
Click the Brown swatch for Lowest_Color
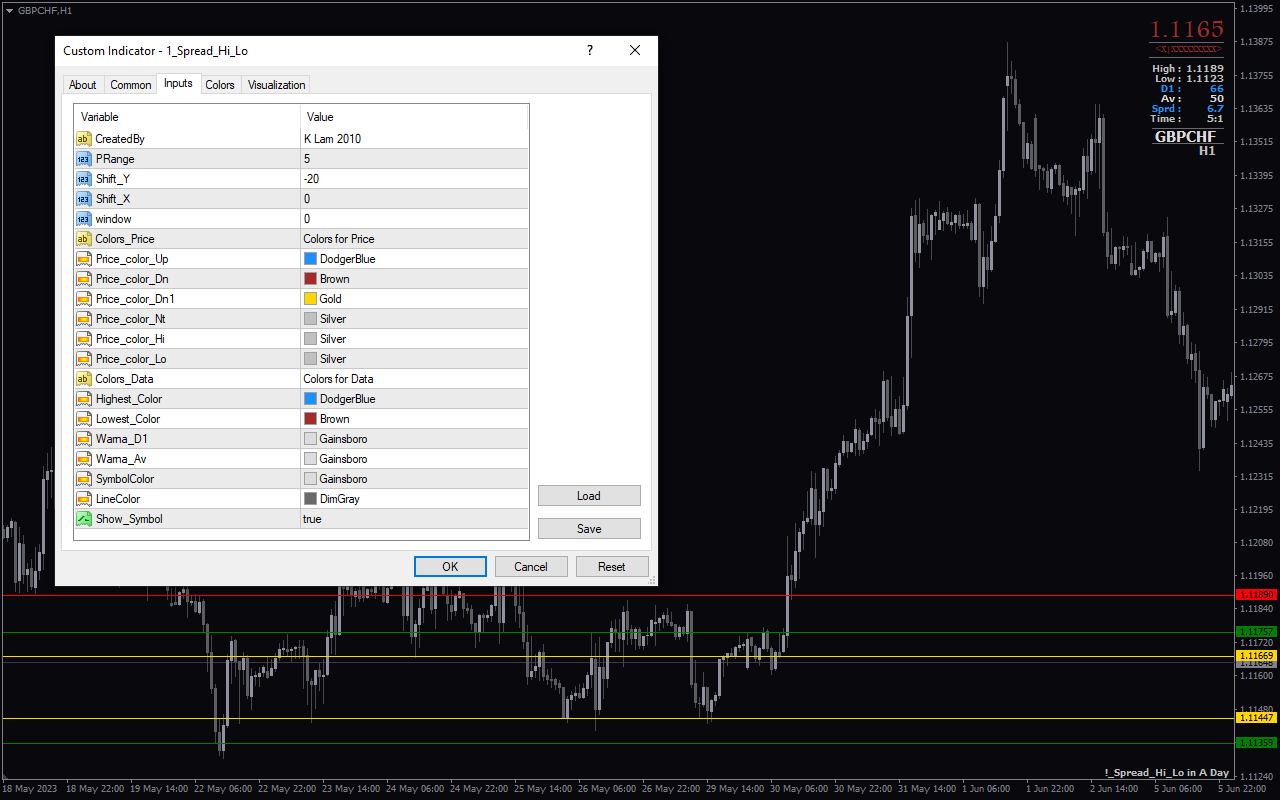point(310,419)
